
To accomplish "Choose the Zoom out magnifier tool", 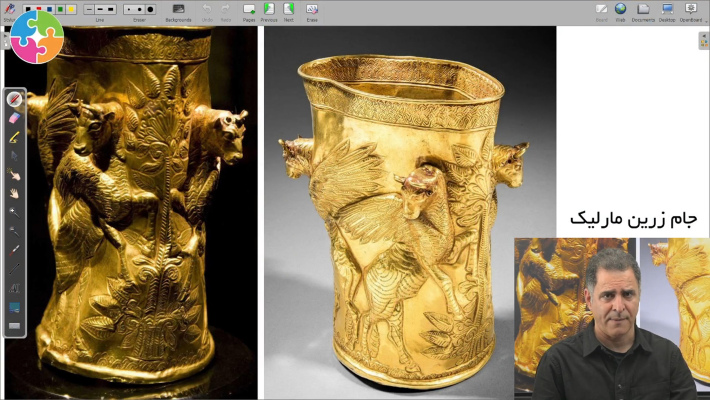I will [14, 231].
